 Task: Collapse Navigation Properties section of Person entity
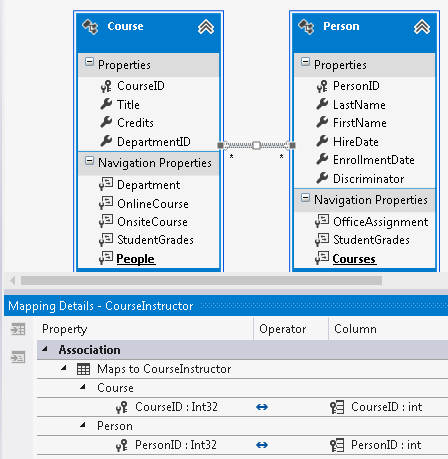coord(305,197)
